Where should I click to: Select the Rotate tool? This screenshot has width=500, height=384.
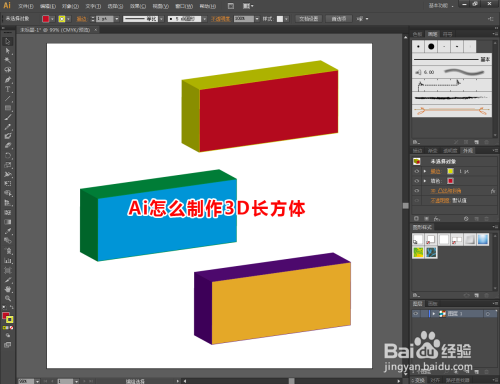(8, 155)
